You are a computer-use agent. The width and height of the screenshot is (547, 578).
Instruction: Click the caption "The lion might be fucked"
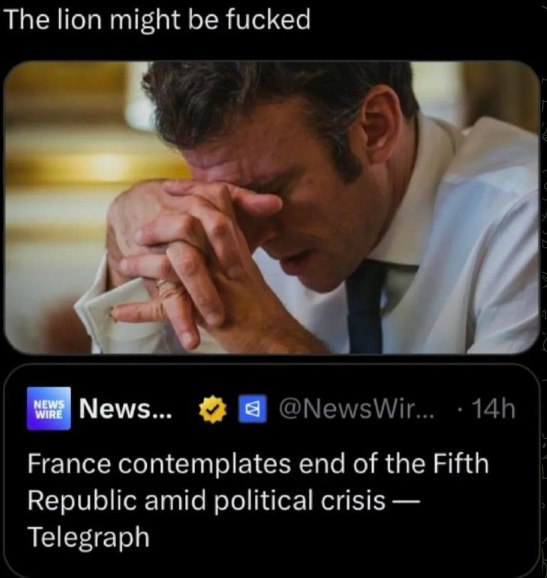coord(158,19)
